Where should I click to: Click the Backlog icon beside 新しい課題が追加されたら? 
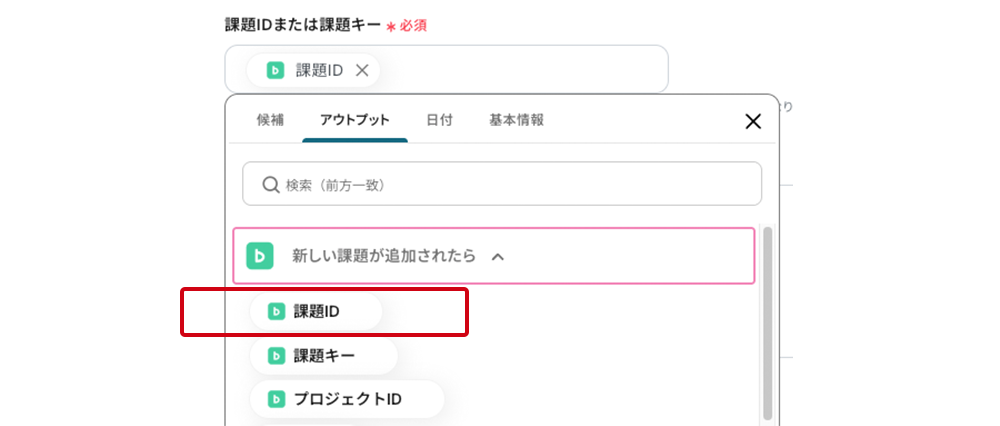click(261, 256)
